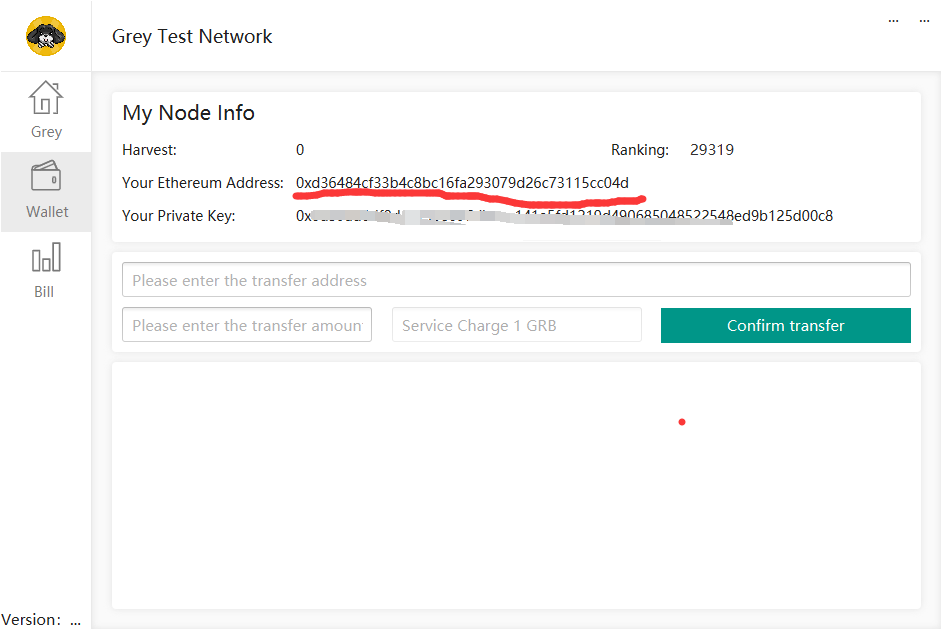
Task: Click the Ranking value 29319
Action: pos(712,150)
